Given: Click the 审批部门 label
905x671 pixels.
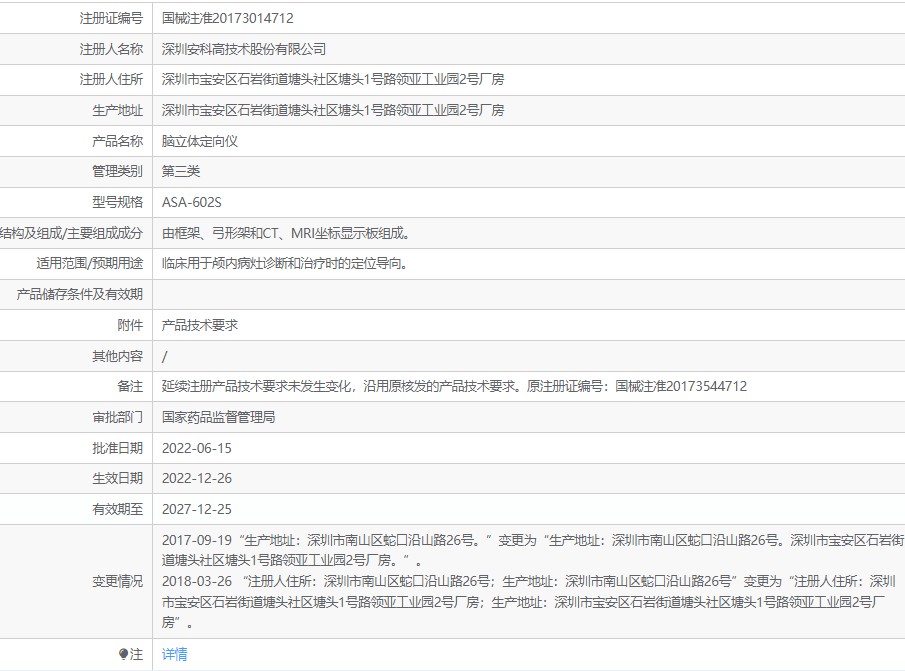Looking at the screenshot, I should (117, 417).
